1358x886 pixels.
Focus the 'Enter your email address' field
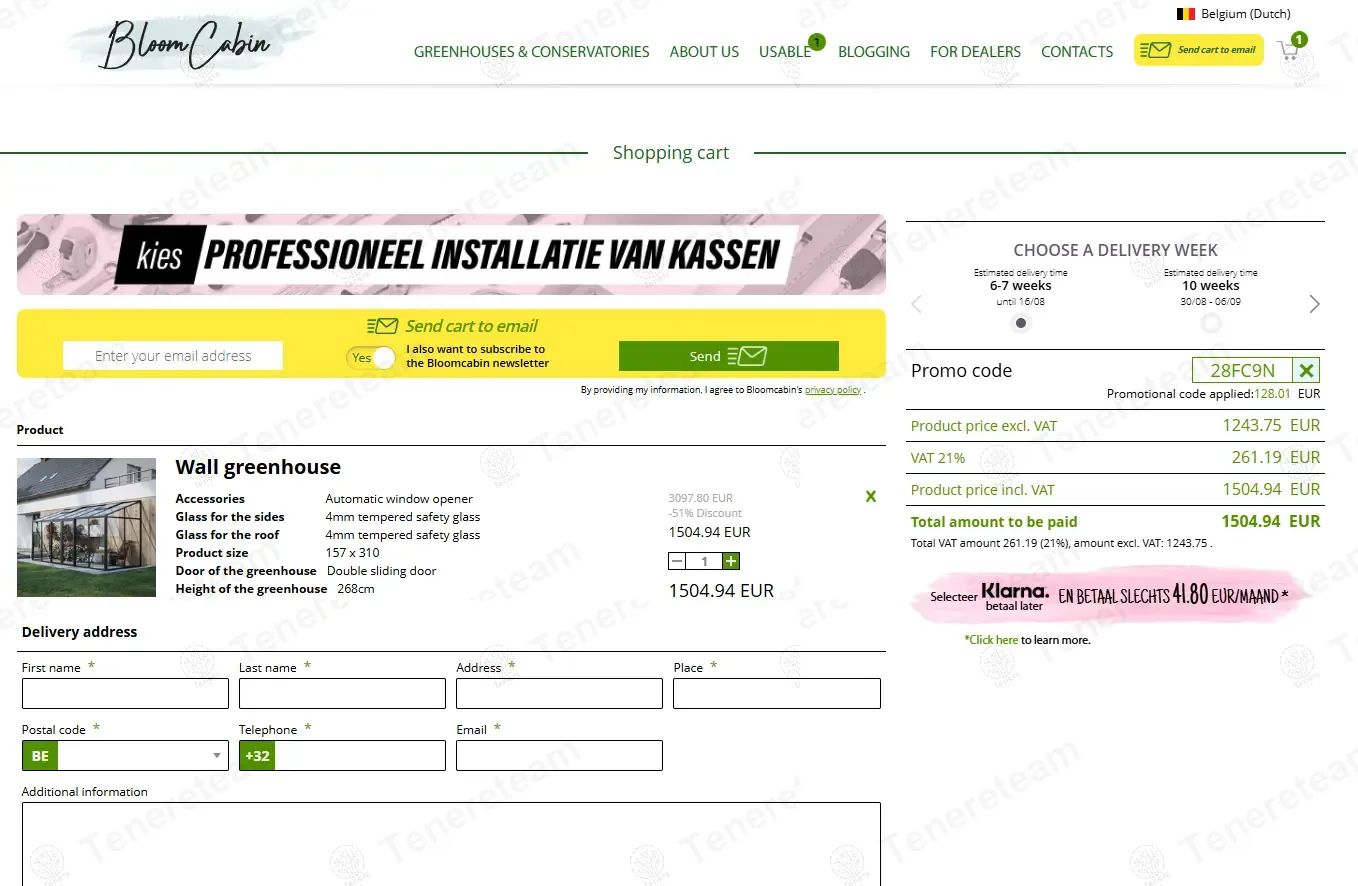pyautogui.click(x=173, y=356)
